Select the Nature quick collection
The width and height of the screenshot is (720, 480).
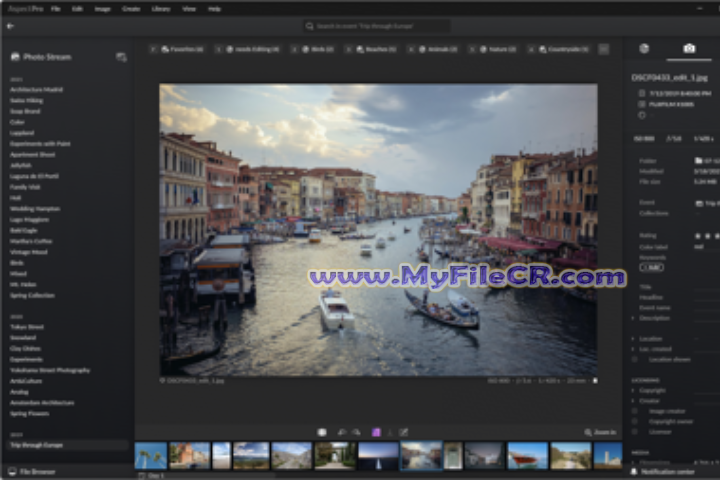tap(493, 49)
